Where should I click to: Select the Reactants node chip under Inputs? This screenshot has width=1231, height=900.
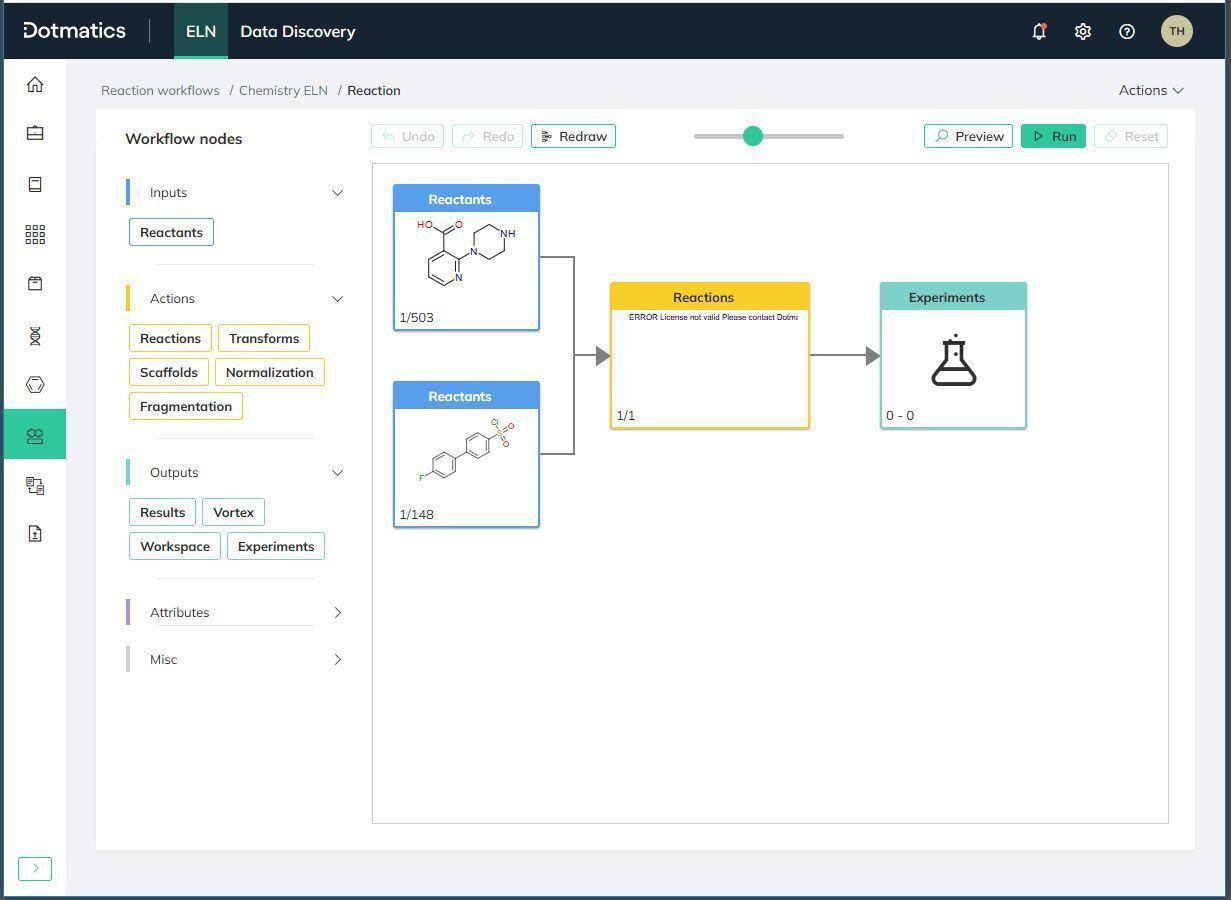point(171,232)
